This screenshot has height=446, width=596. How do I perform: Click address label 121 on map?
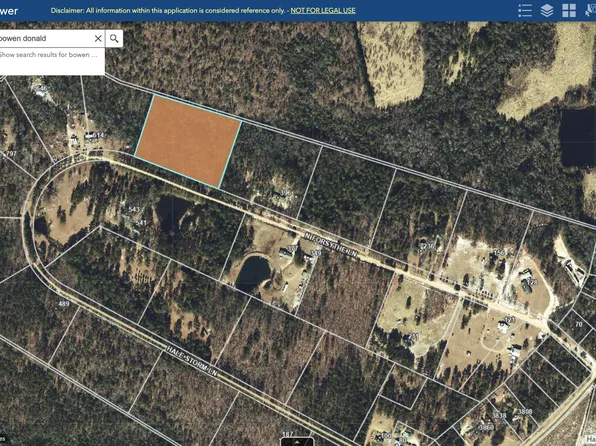510,320
